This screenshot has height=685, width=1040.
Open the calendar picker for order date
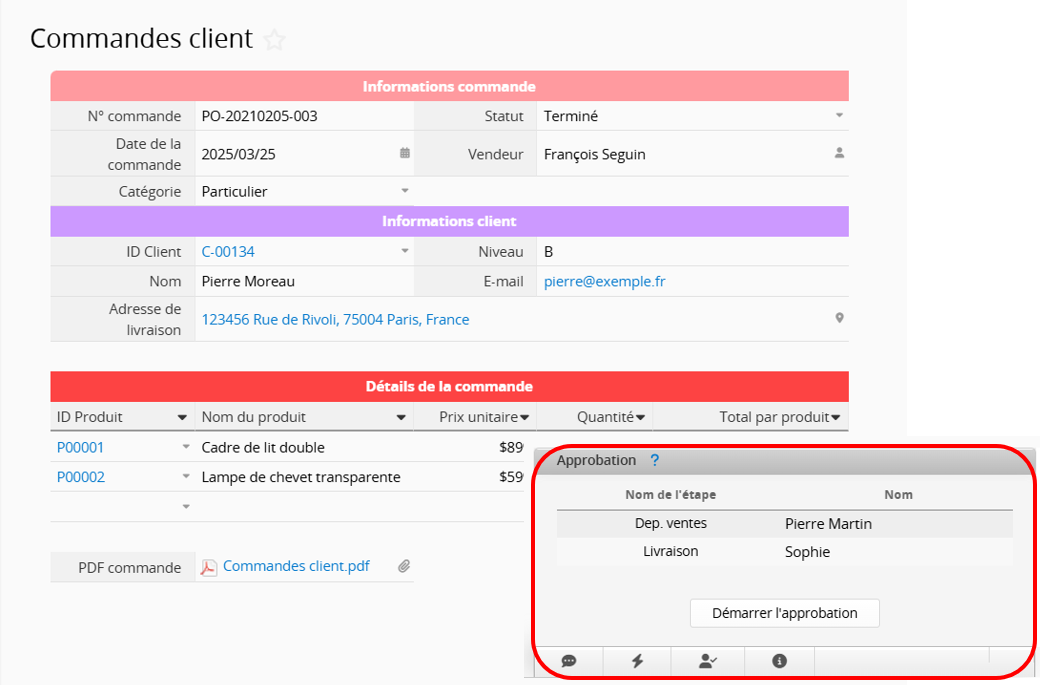point(404,154)
